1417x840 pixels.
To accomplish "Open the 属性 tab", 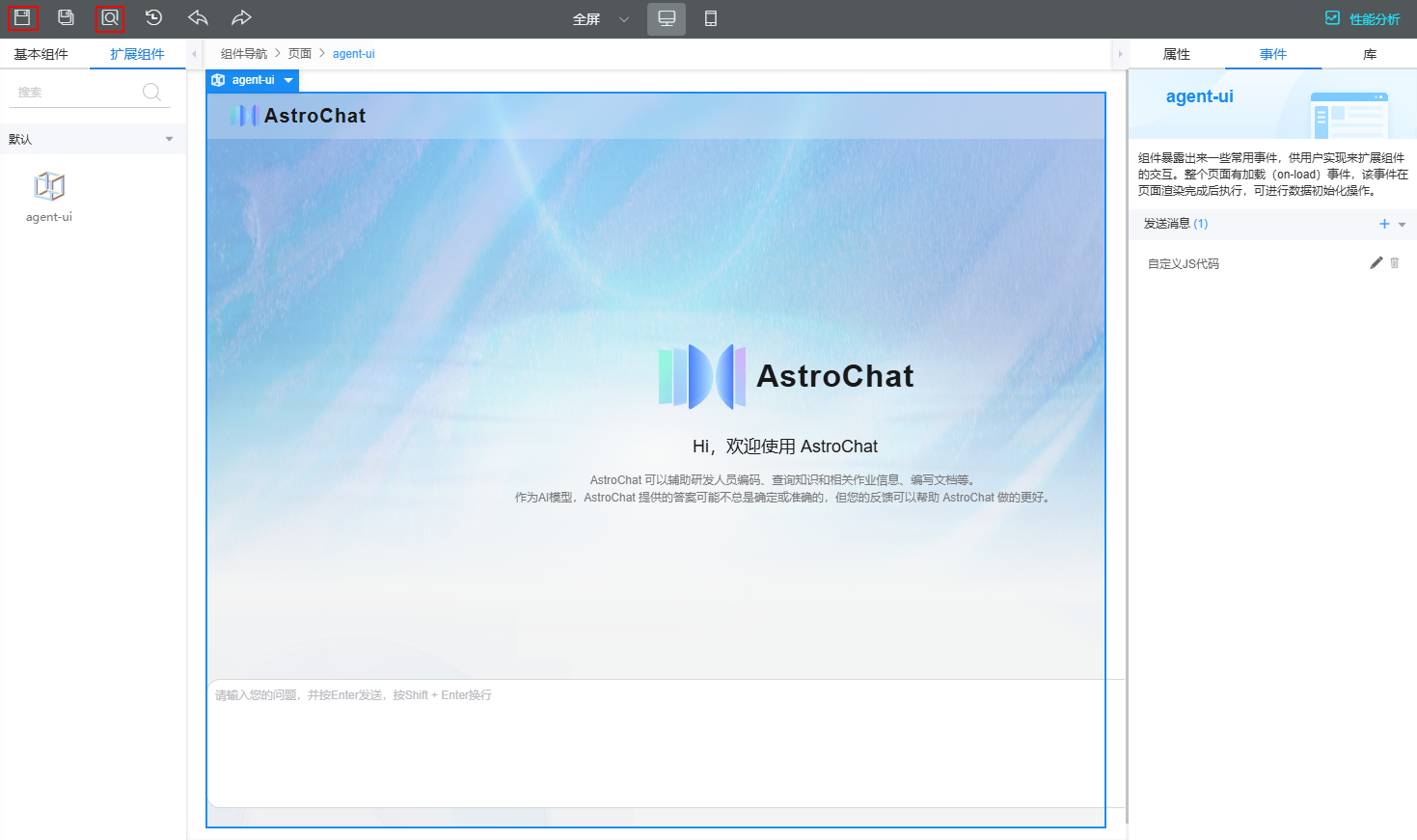I will pos(1177,54).
